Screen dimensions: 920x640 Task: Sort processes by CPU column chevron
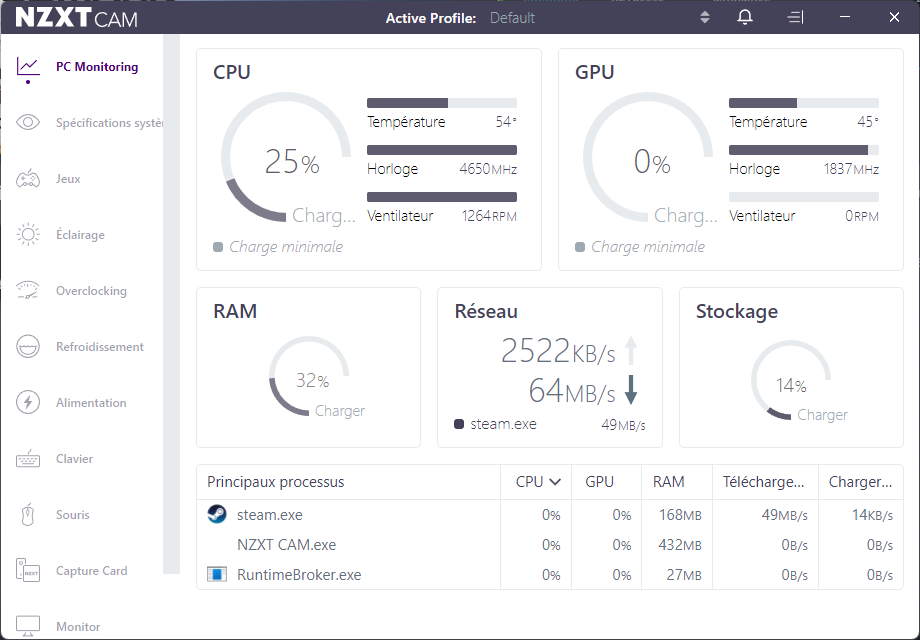pyautogui.click(x=555, y=482)
